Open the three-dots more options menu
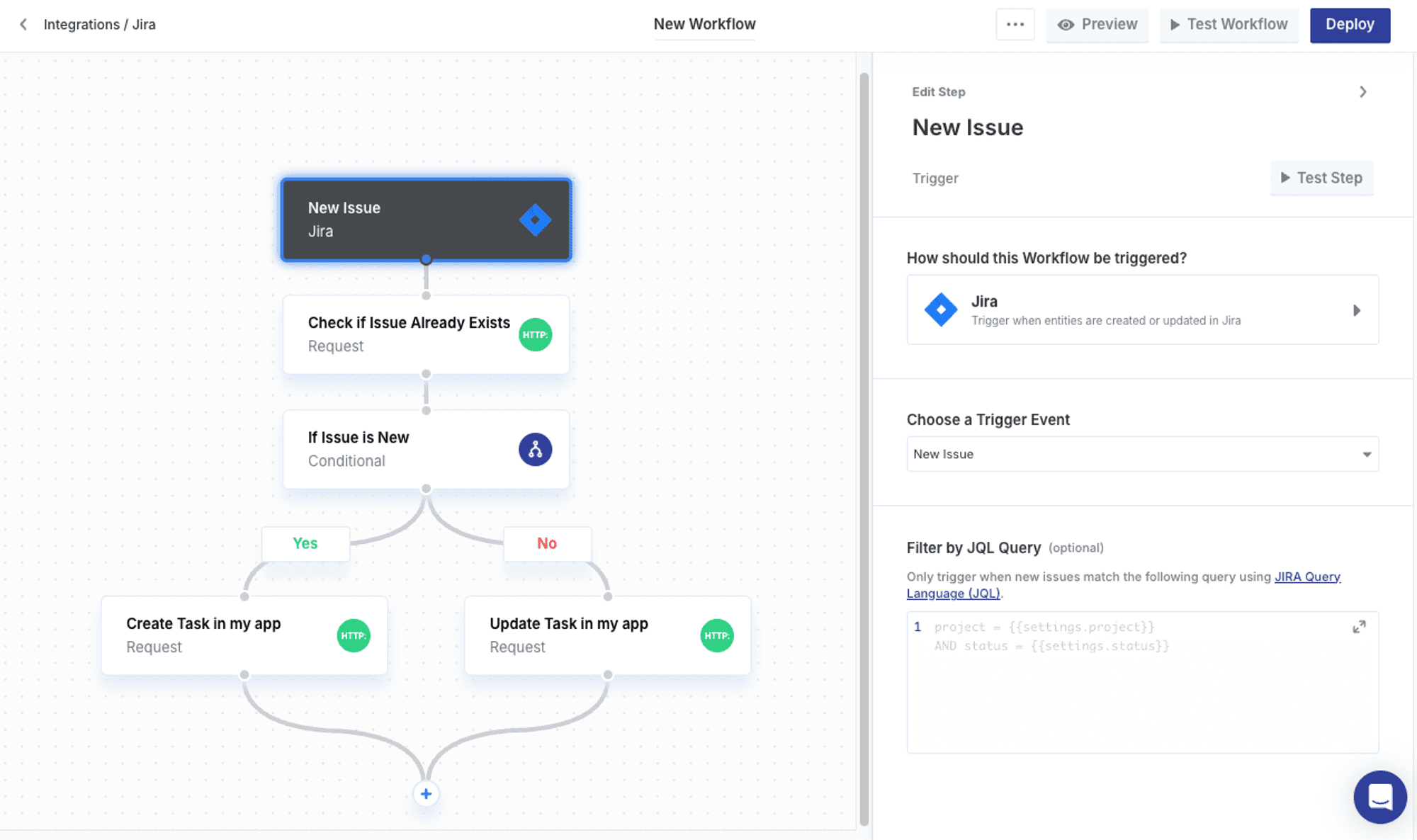This screenshot has width=1417, height=840. [1015, 24]
